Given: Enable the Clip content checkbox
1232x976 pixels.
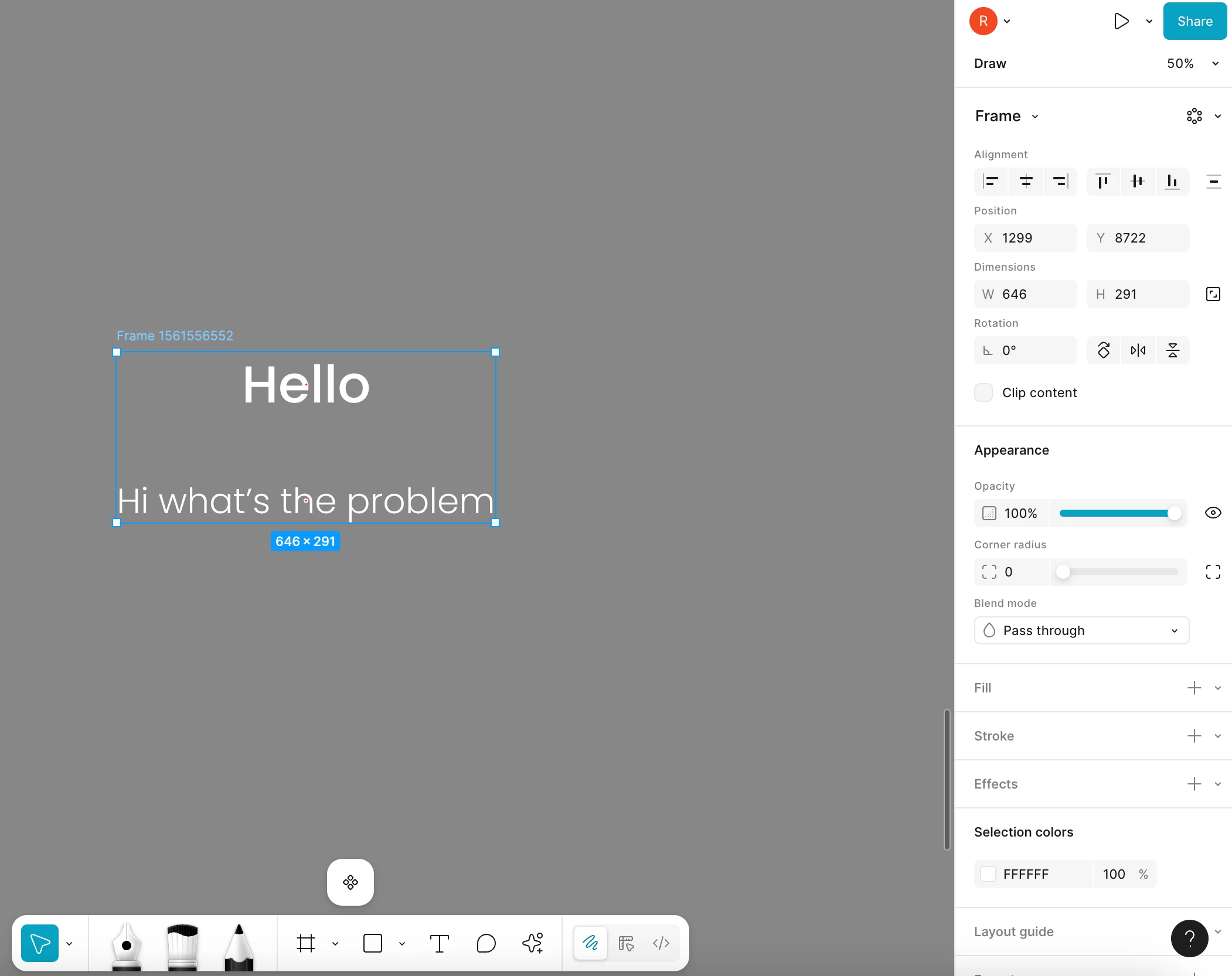Looking at the screenshot, I should (x=983, y=393).
